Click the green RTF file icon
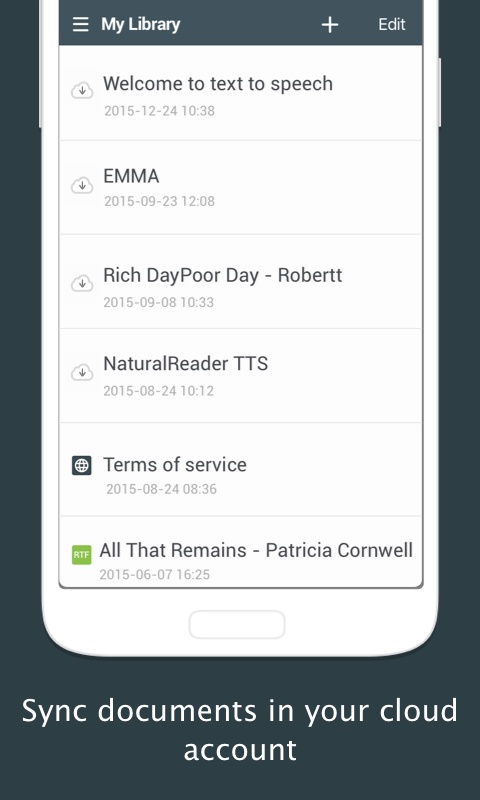The width and height of the screenshot is (480, 800). [x=82, y=555]
